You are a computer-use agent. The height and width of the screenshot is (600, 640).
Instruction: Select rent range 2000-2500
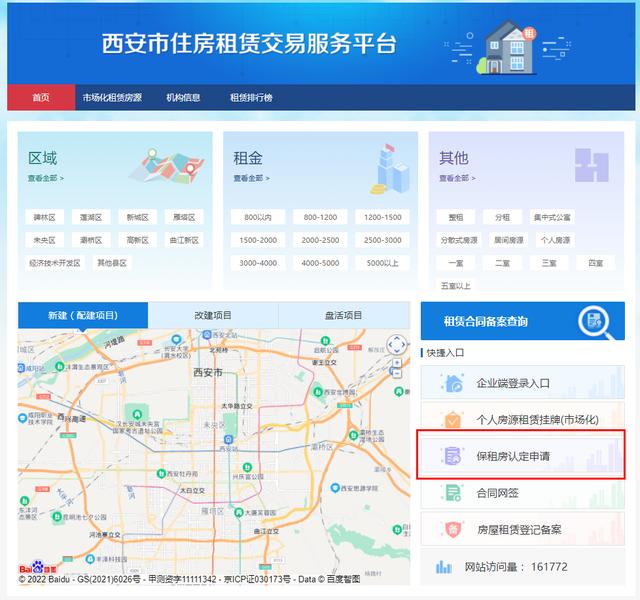[320, 240]
